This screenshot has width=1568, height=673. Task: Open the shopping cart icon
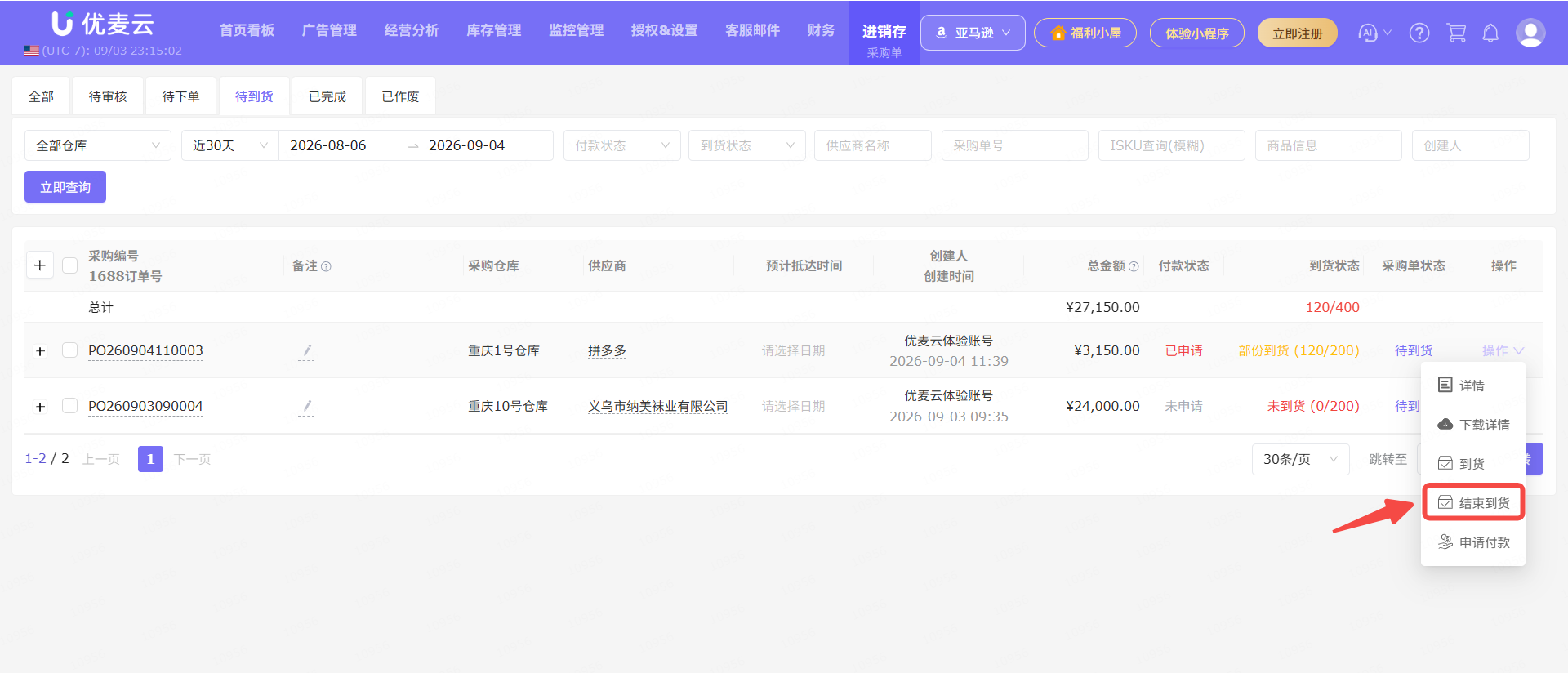pyautogui.click(x=1456, y=33)
